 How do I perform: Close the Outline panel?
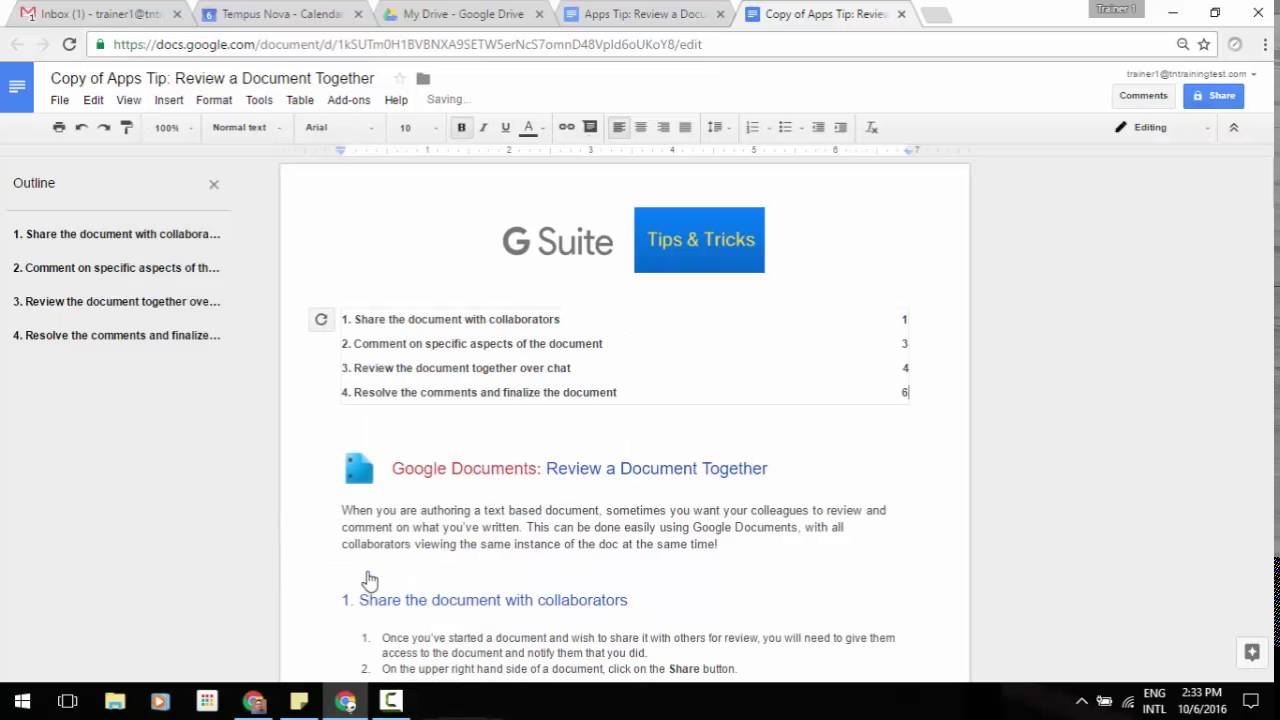pyautogui.click(x=213, y=184)
